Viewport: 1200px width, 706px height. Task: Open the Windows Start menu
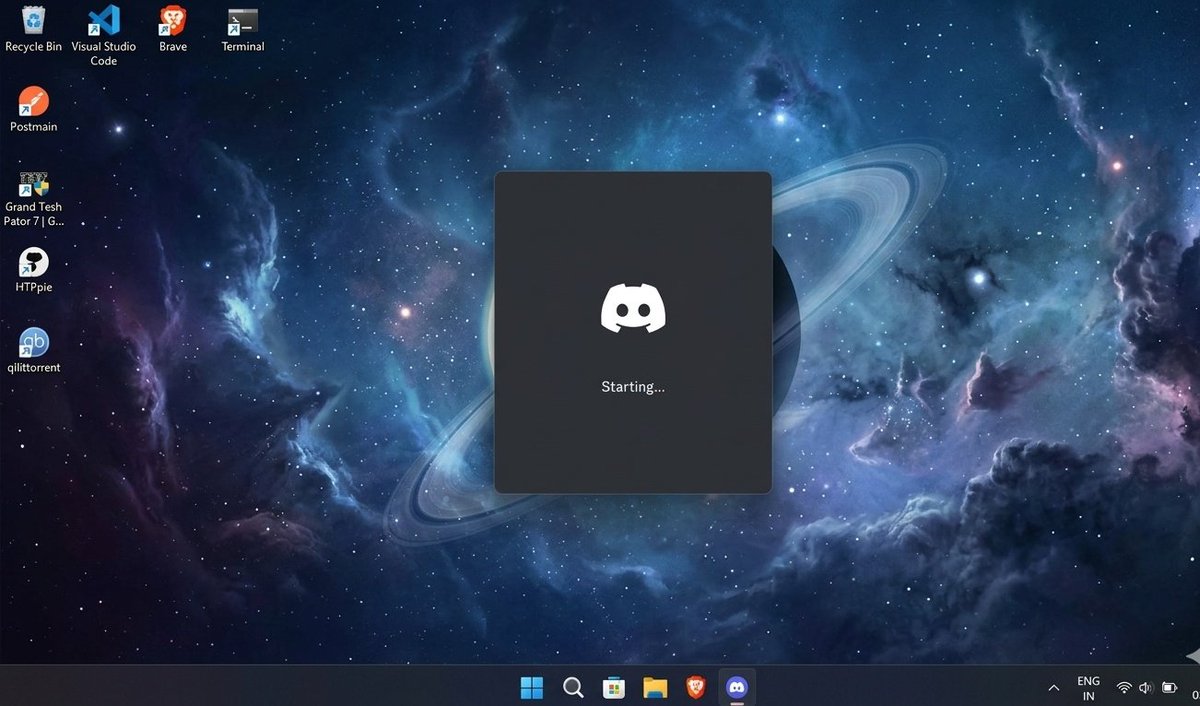point(532,687)
